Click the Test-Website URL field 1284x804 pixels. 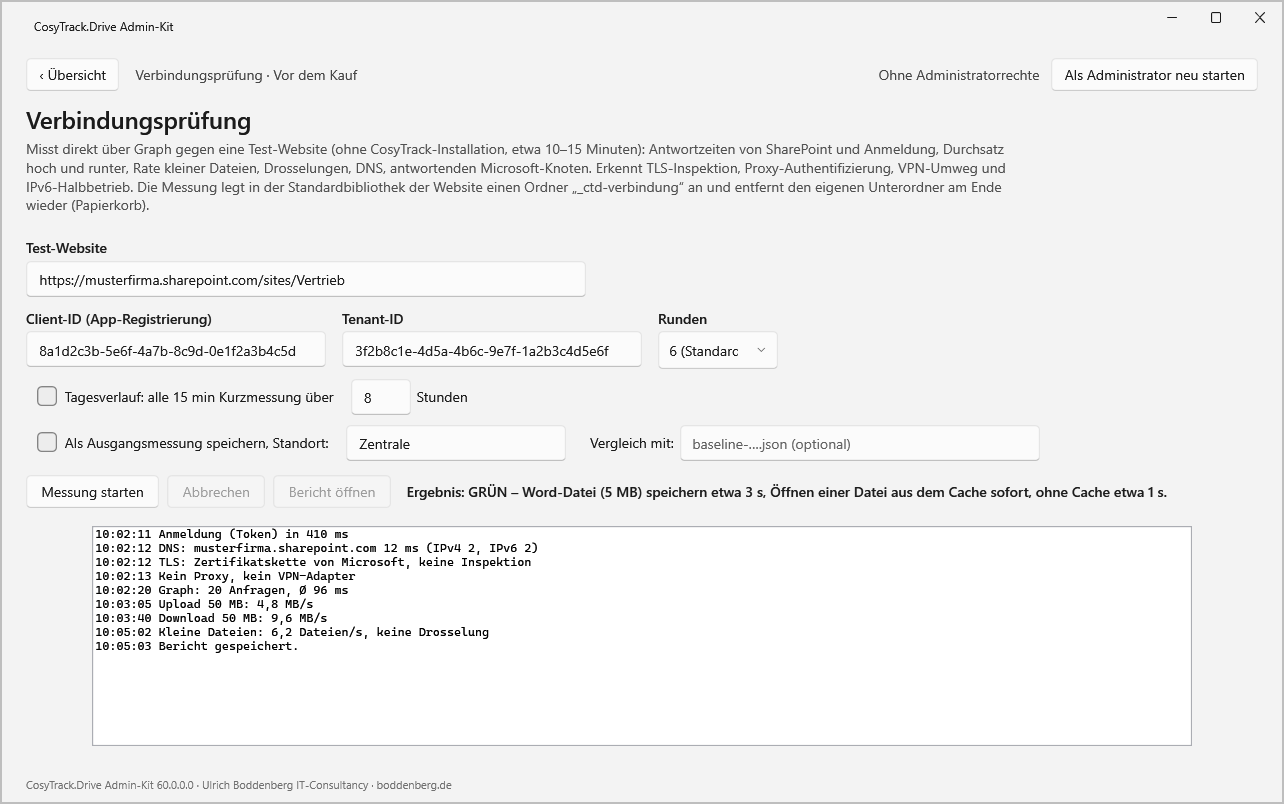306,280
